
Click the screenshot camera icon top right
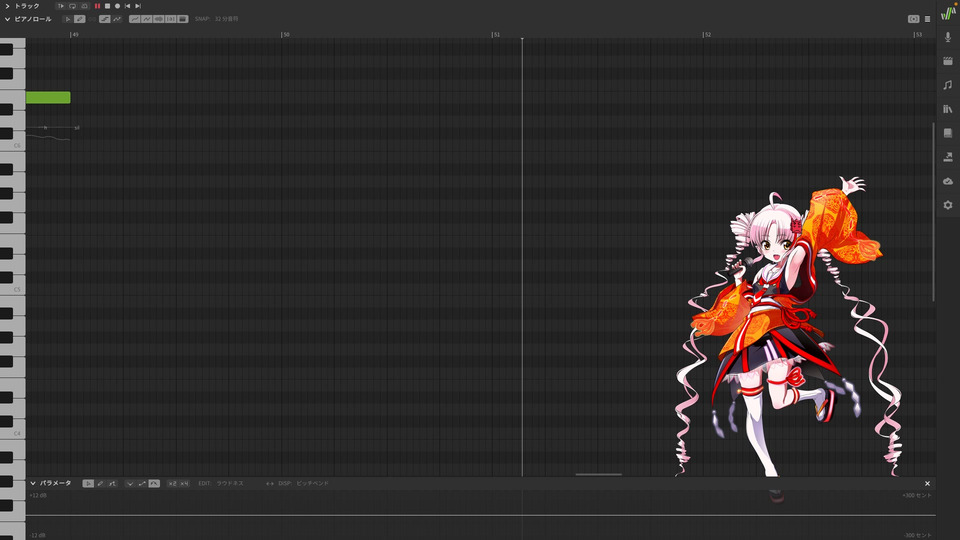pyautogui.click(x=913, y=19)
